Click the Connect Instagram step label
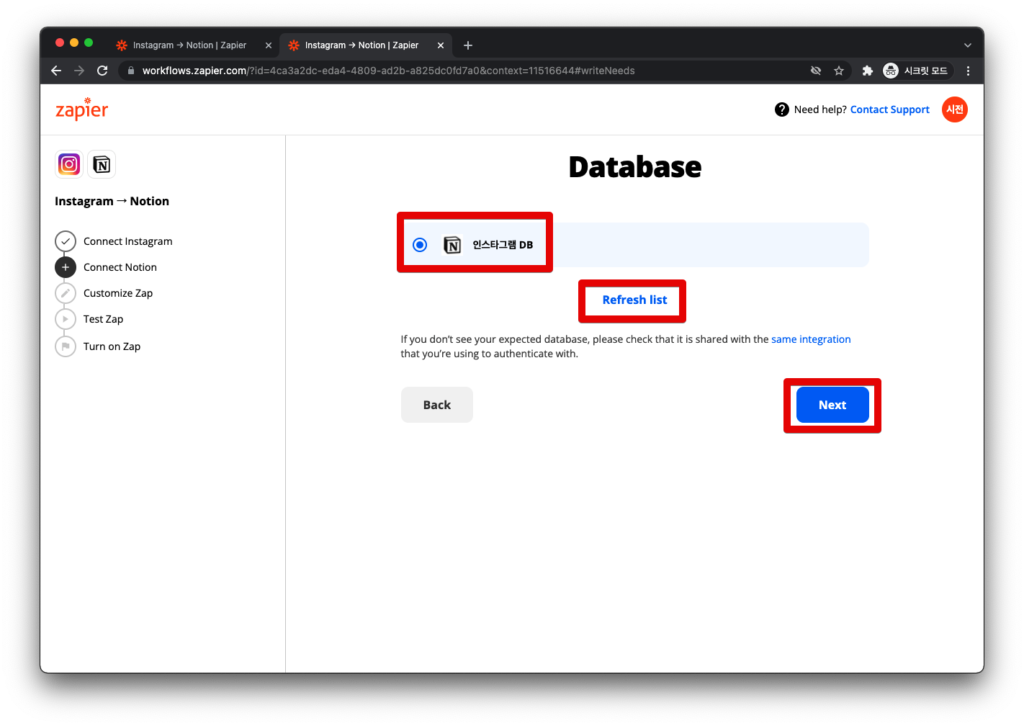 (x=128, y=241)
